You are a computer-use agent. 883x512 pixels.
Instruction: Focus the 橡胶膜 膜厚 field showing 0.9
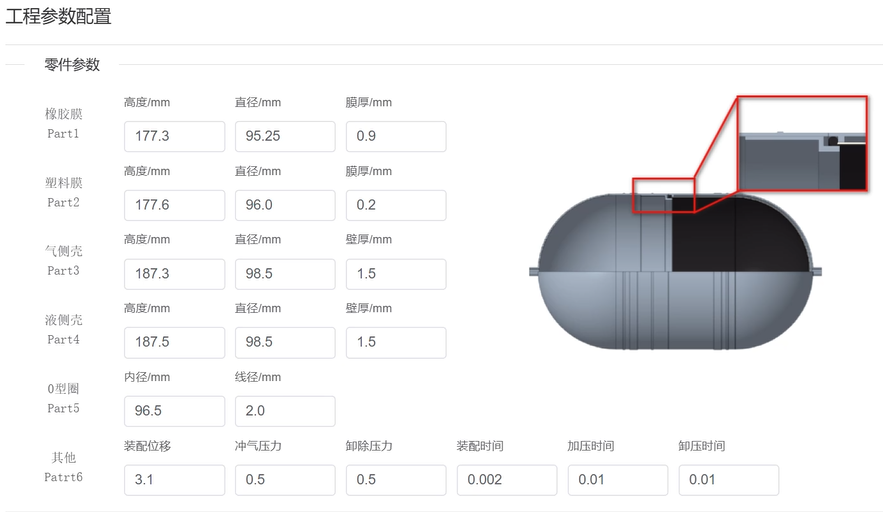pos(396,136)
